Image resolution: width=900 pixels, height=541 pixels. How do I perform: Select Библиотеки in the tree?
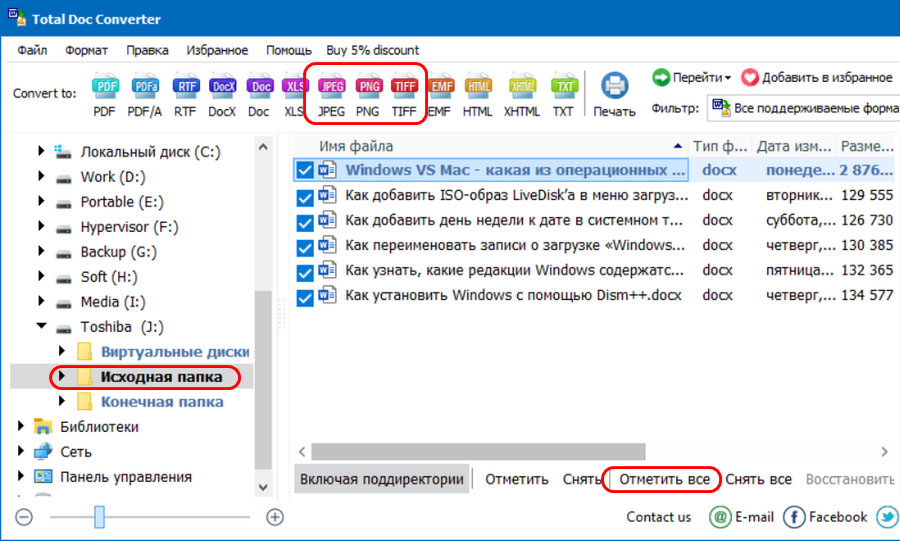(x=99, y=427)
